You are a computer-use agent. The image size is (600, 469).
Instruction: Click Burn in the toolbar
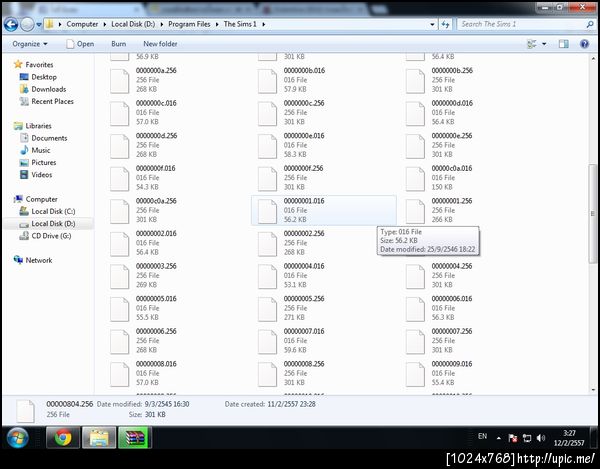[119, 44]
